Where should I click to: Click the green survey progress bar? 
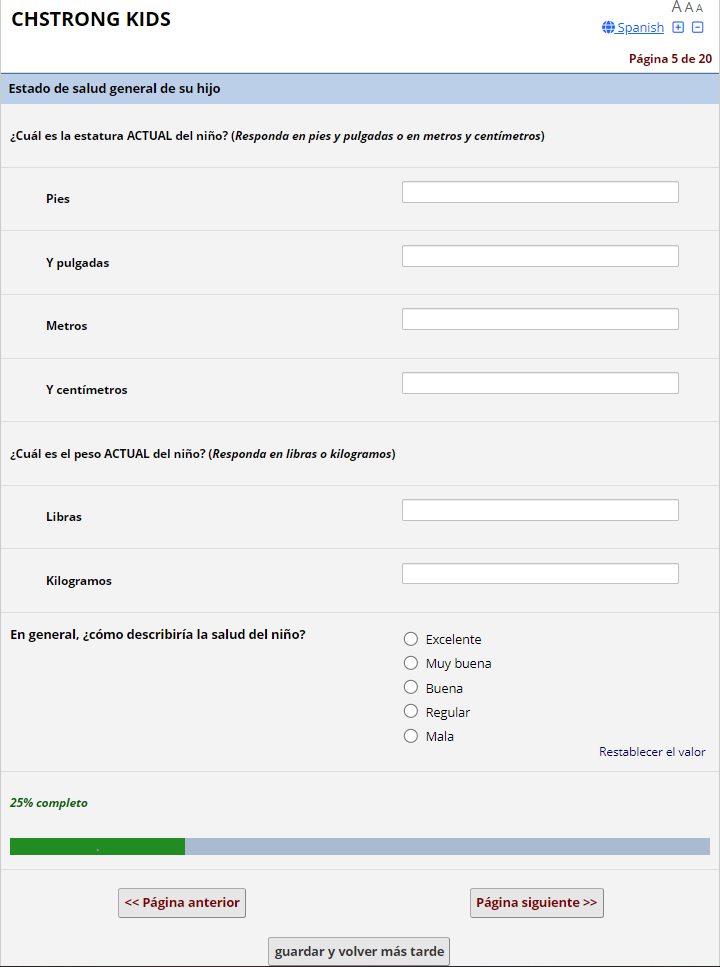tap(98, 847)
